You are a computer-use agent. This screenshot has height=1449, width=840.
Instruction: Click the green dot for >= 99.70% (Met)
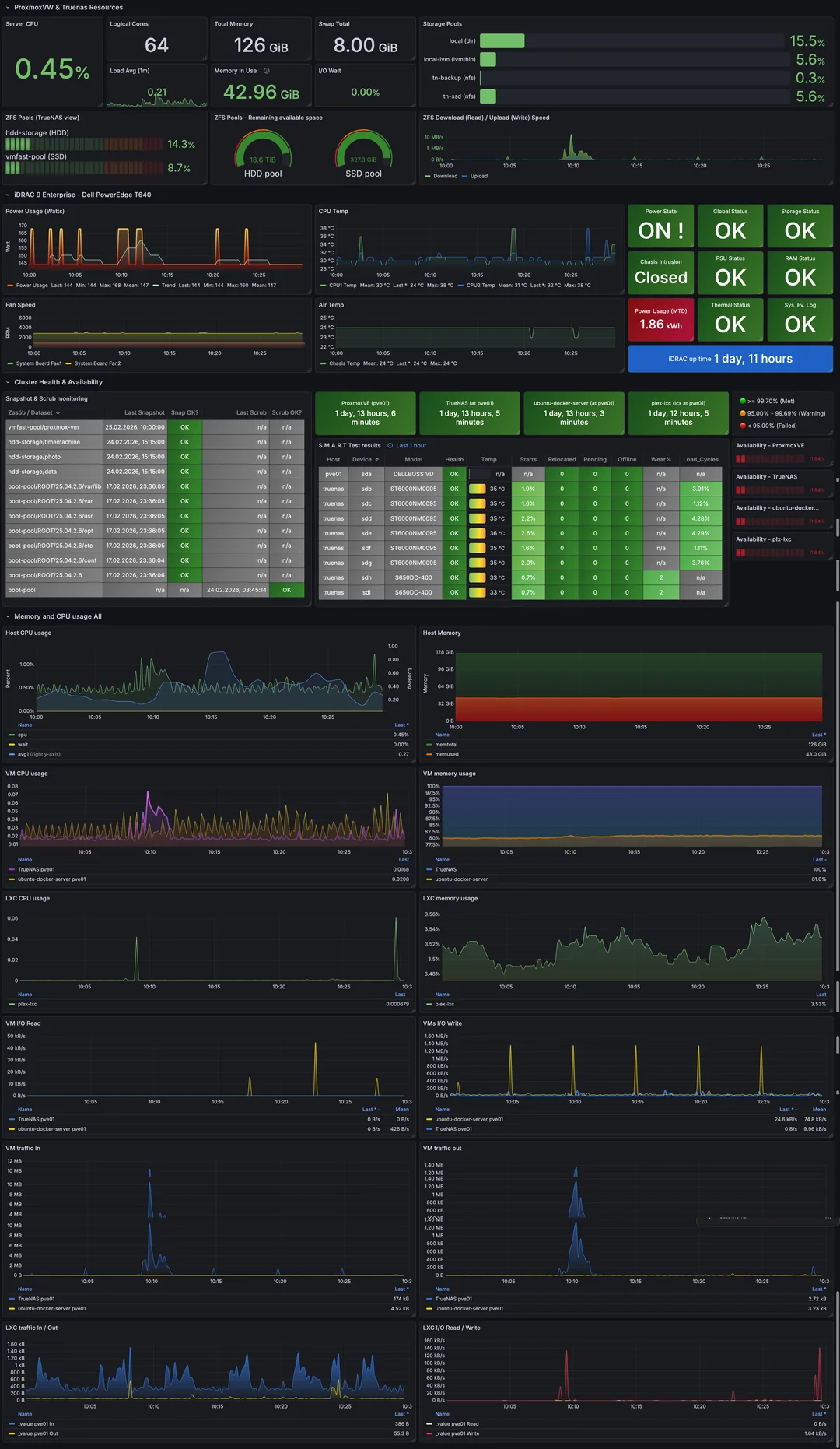tap(743, 402)
